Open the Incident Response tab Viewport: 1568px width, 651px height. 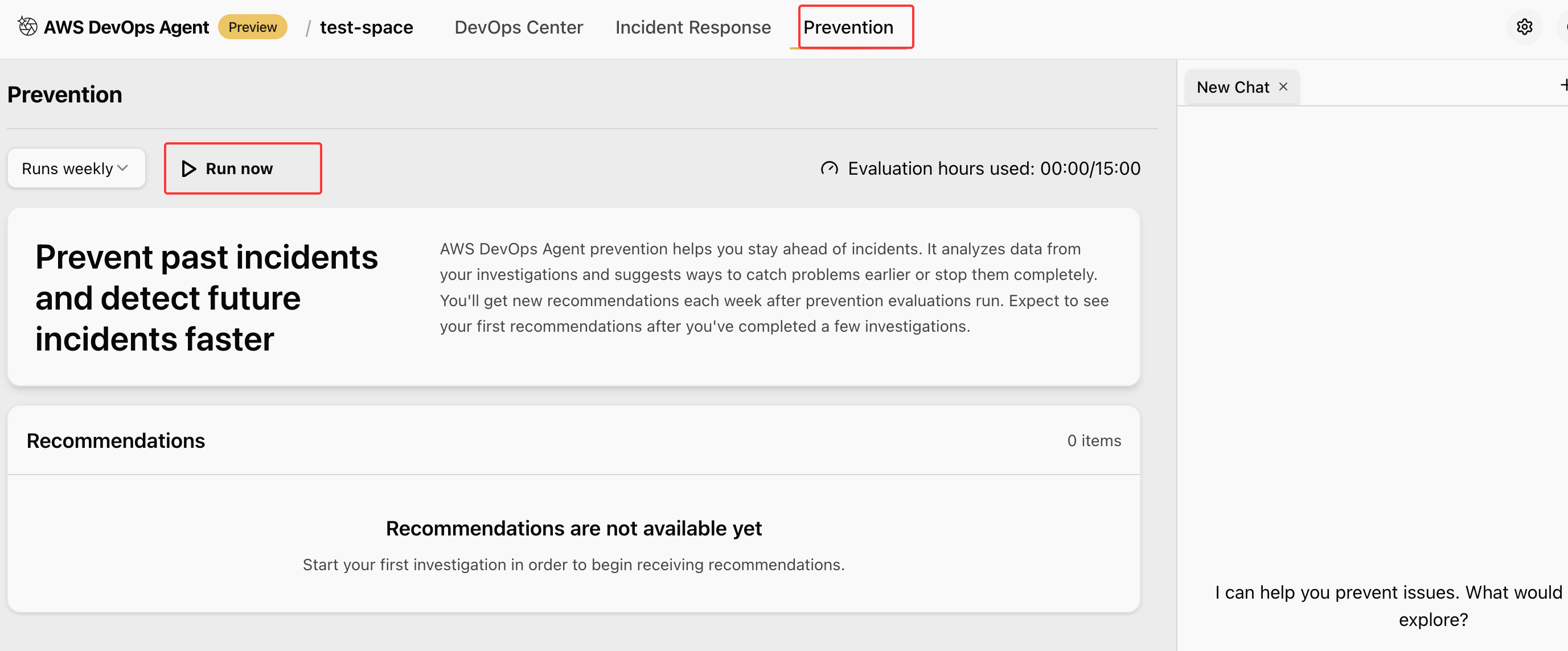(693, 27)
